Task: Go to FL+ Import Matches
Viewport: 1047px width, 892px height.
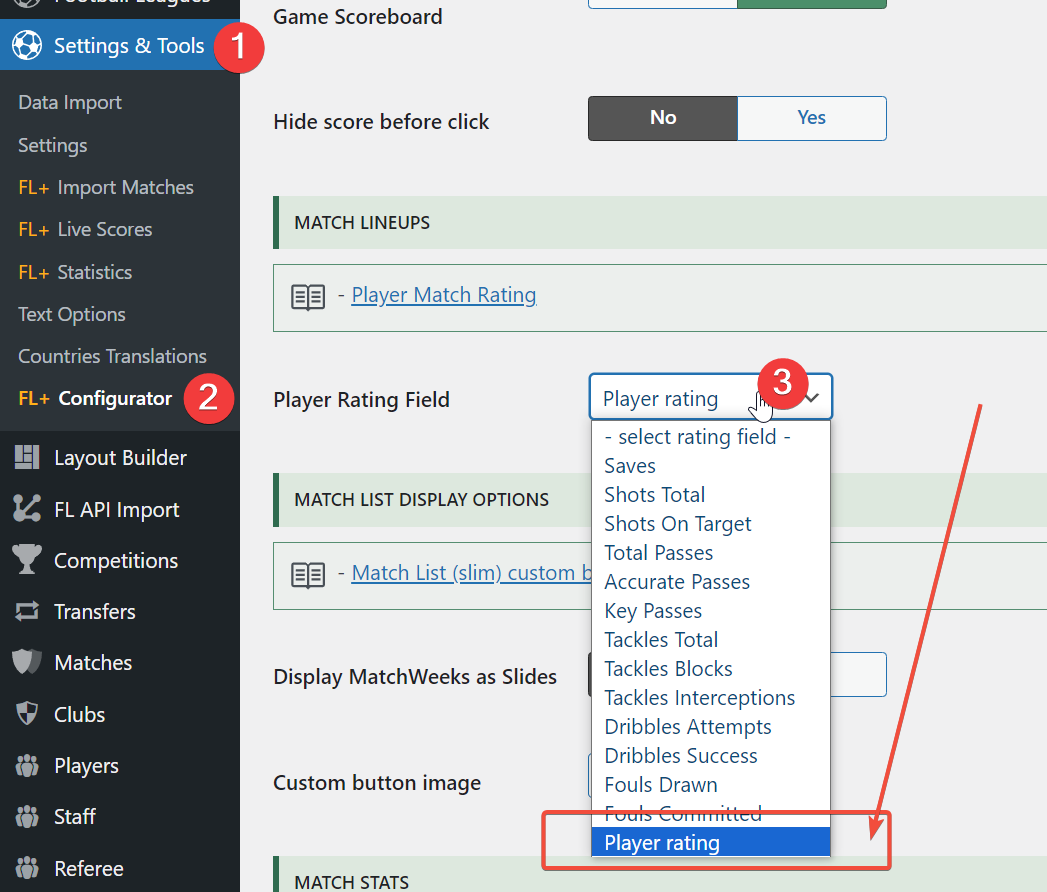Action: pos(106,187)
